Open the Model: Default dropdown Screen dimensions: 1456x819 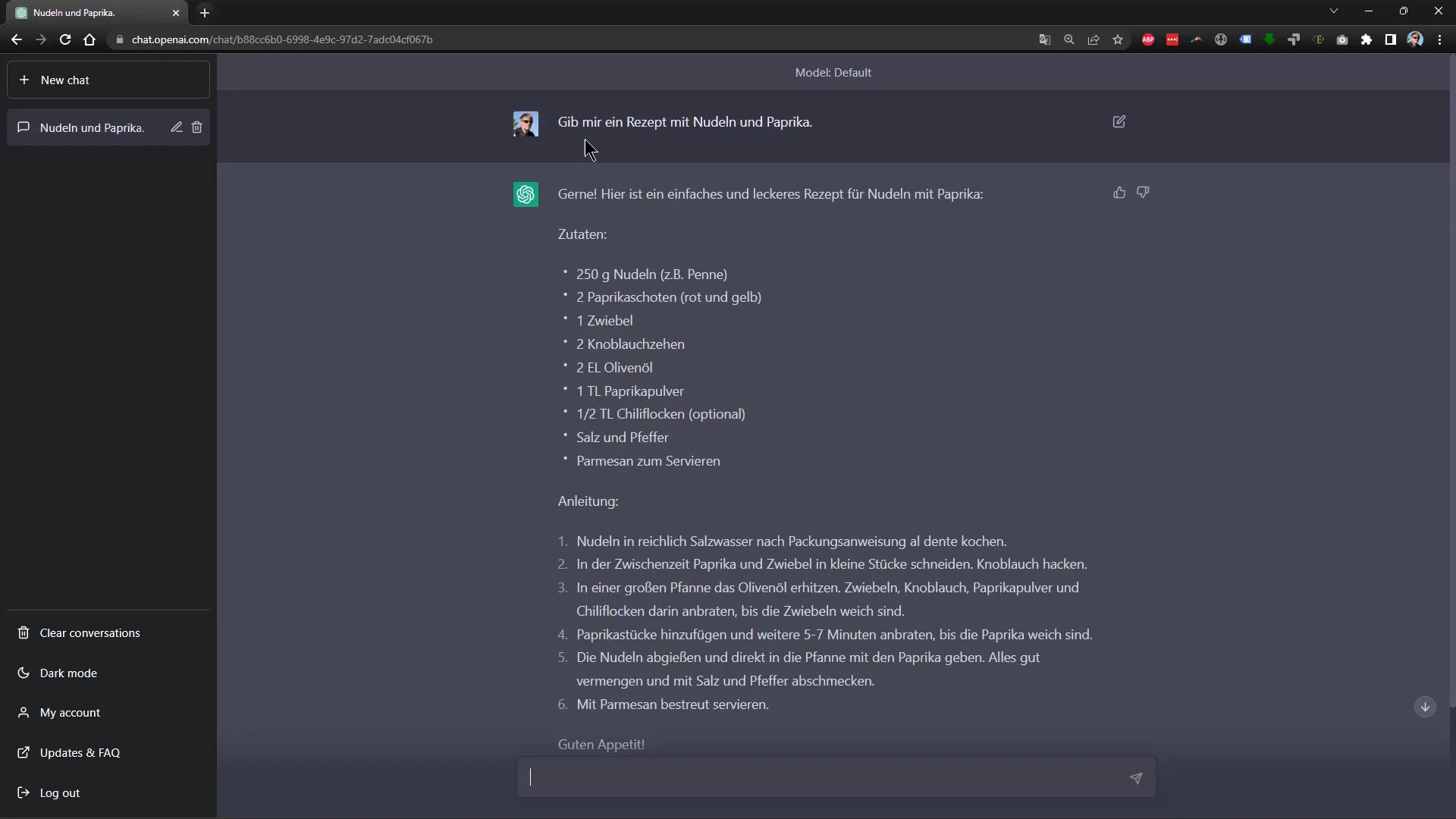[833, 71]
